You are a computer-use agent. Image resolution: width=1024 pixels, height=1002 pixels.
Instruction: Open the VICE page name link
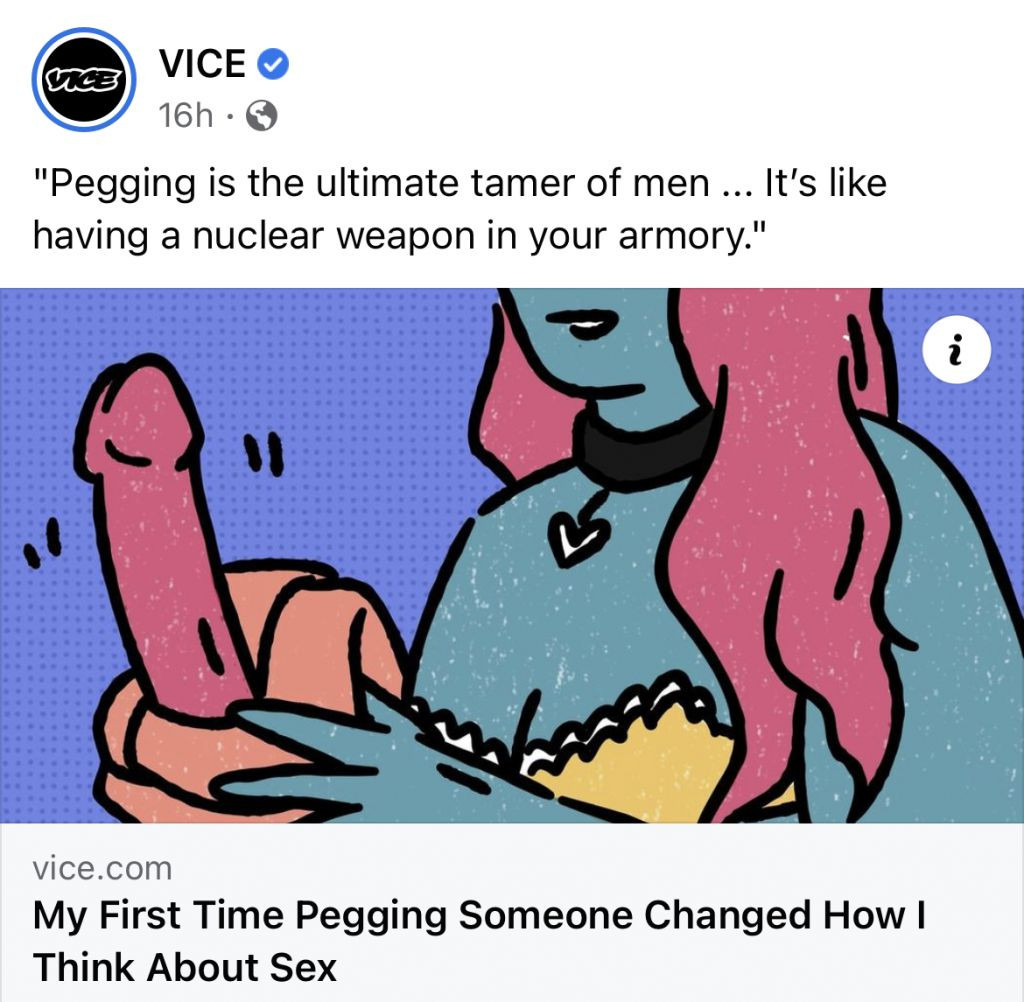tap(202, 64)
